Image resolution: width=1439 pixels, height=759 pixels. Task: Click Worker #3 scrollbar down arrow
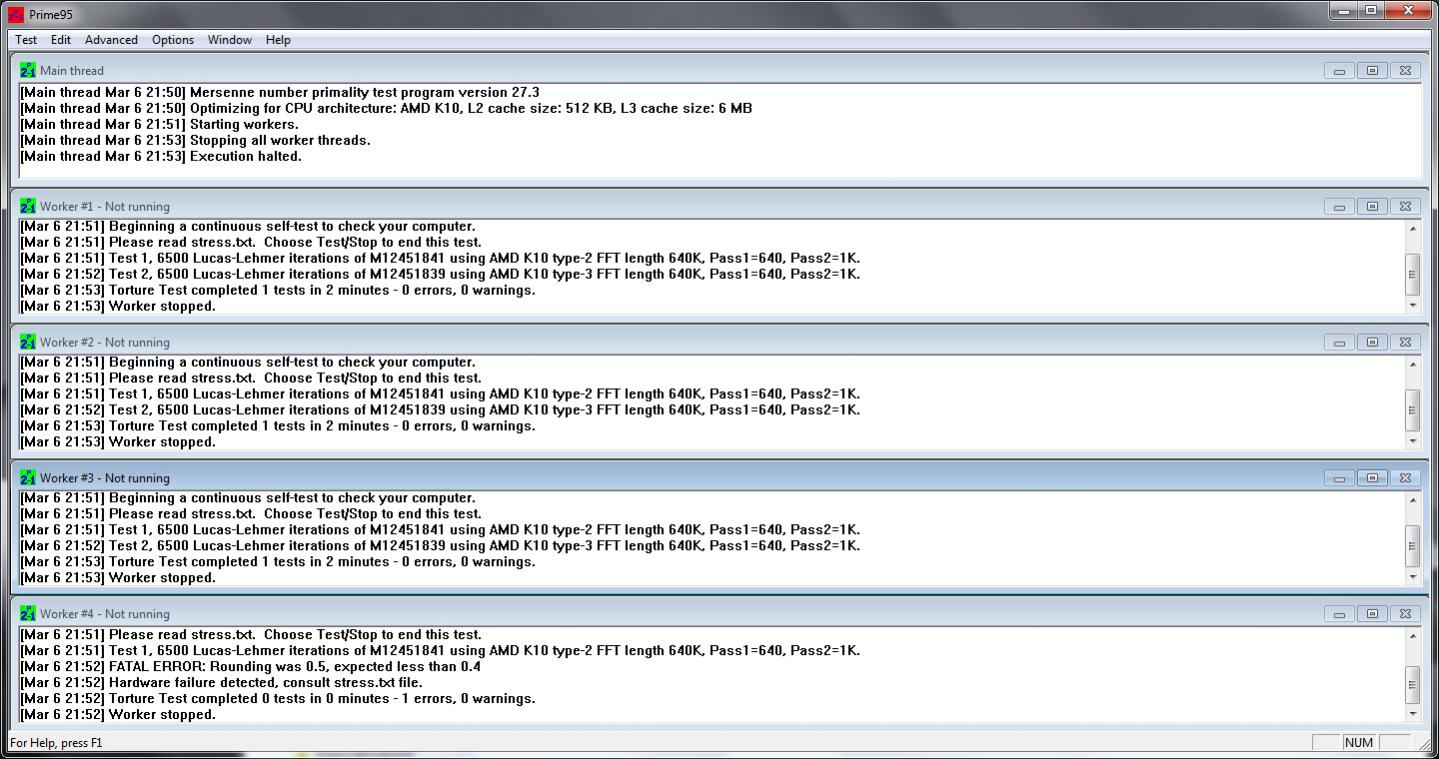pyautogui.click(x=1412, y=577)
